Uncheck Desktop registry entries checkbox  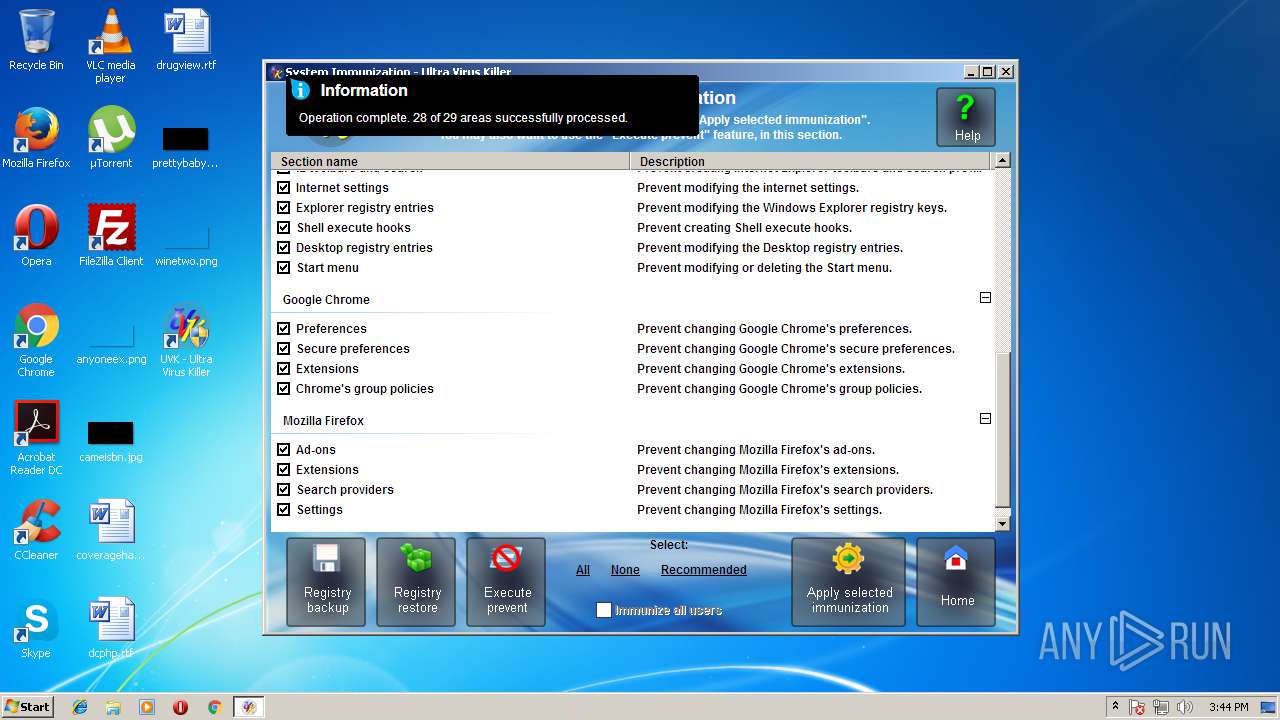click(x=283, y=247)
